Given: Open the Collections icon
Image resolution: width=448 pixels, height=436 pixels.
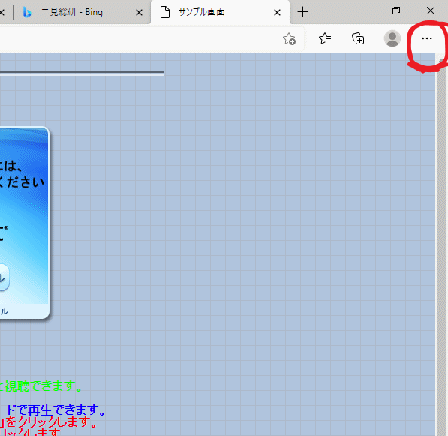Looking at the screenshot, I should tap(358, 39).
